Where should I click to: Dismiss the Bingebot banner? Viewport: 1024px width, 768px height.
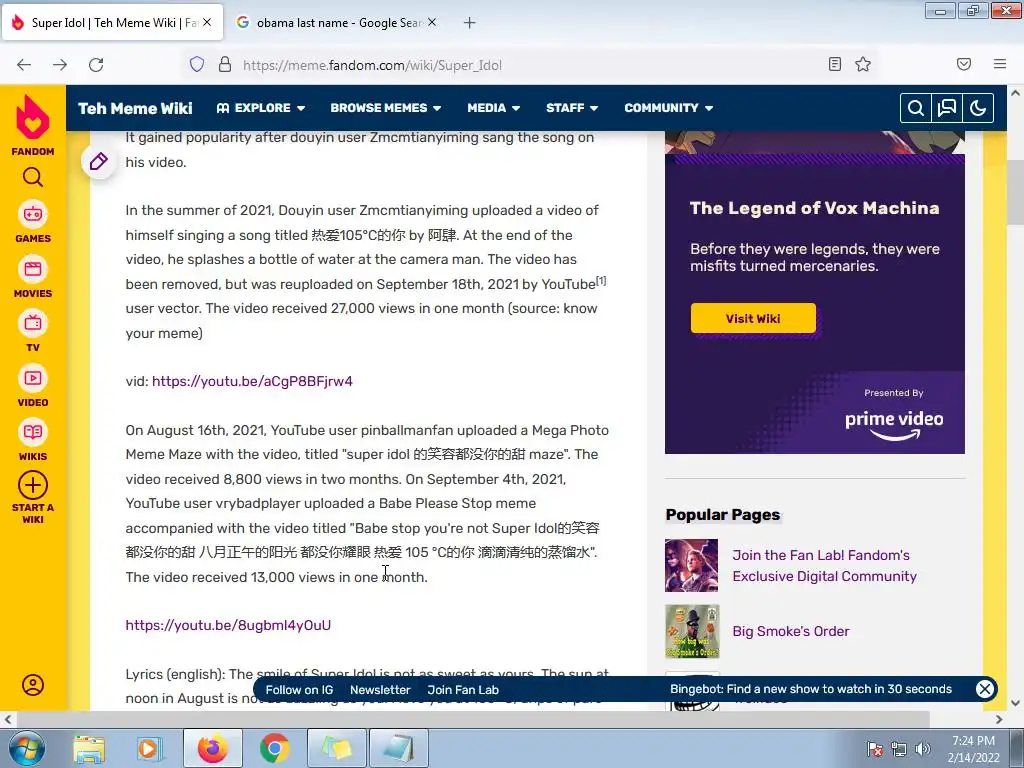(x=985, y=689)
